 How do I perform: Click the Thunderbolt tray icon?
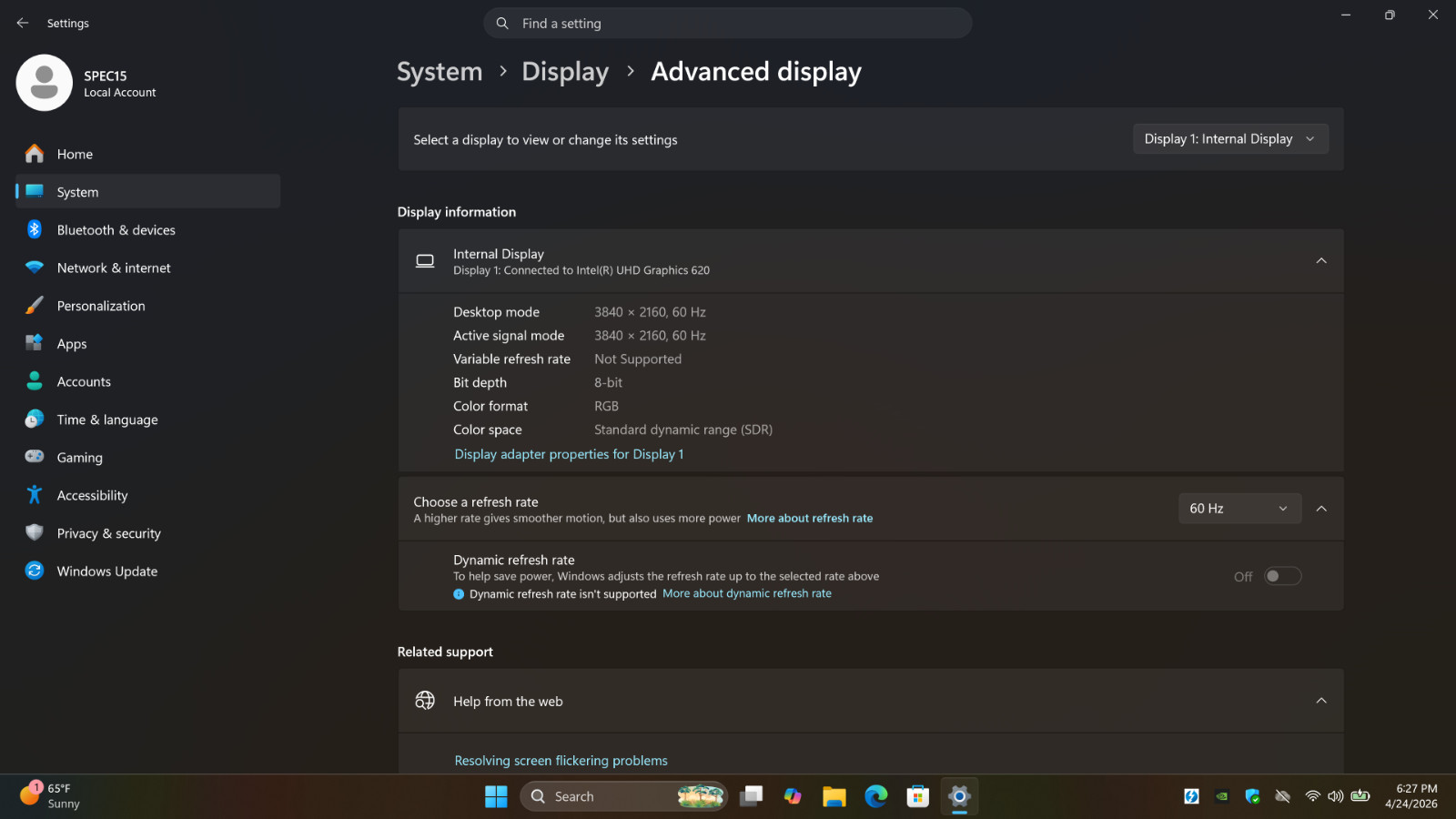(1191, 796)
